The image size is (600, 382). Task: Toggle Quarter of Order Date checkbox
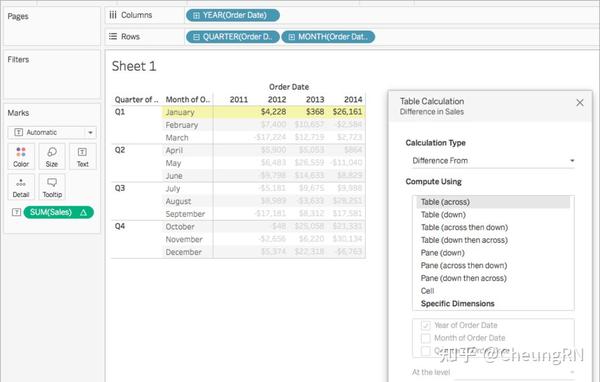426,351
